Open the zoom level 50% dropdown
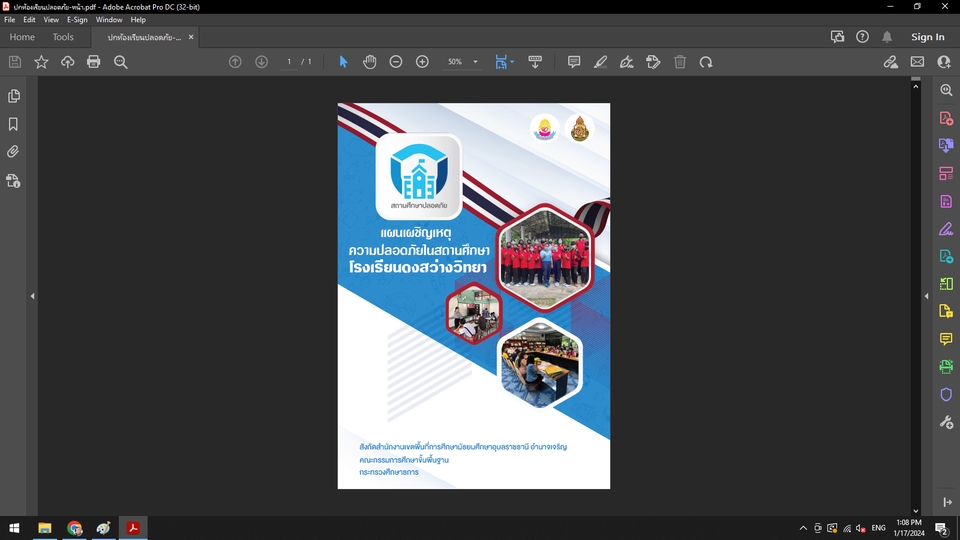Screen dimensions: 960x540 475,62
